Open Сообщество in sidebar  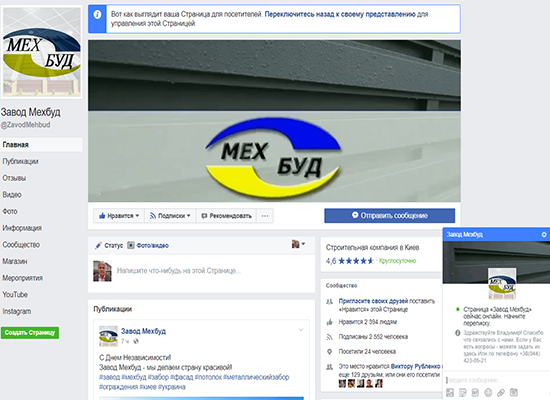(21, 245)
